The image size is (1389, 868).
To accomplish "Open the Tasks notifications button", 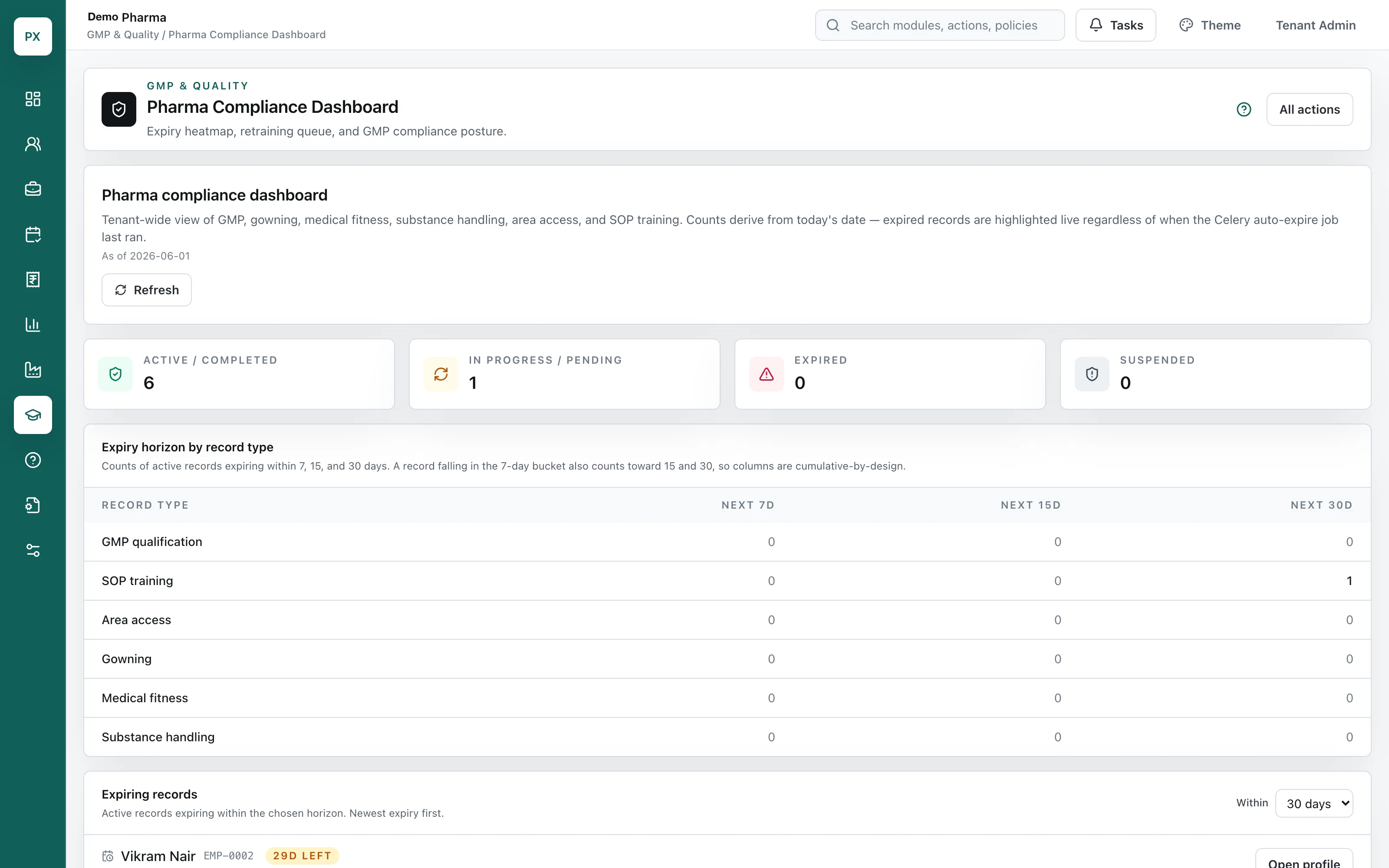I will [1115, 25].
